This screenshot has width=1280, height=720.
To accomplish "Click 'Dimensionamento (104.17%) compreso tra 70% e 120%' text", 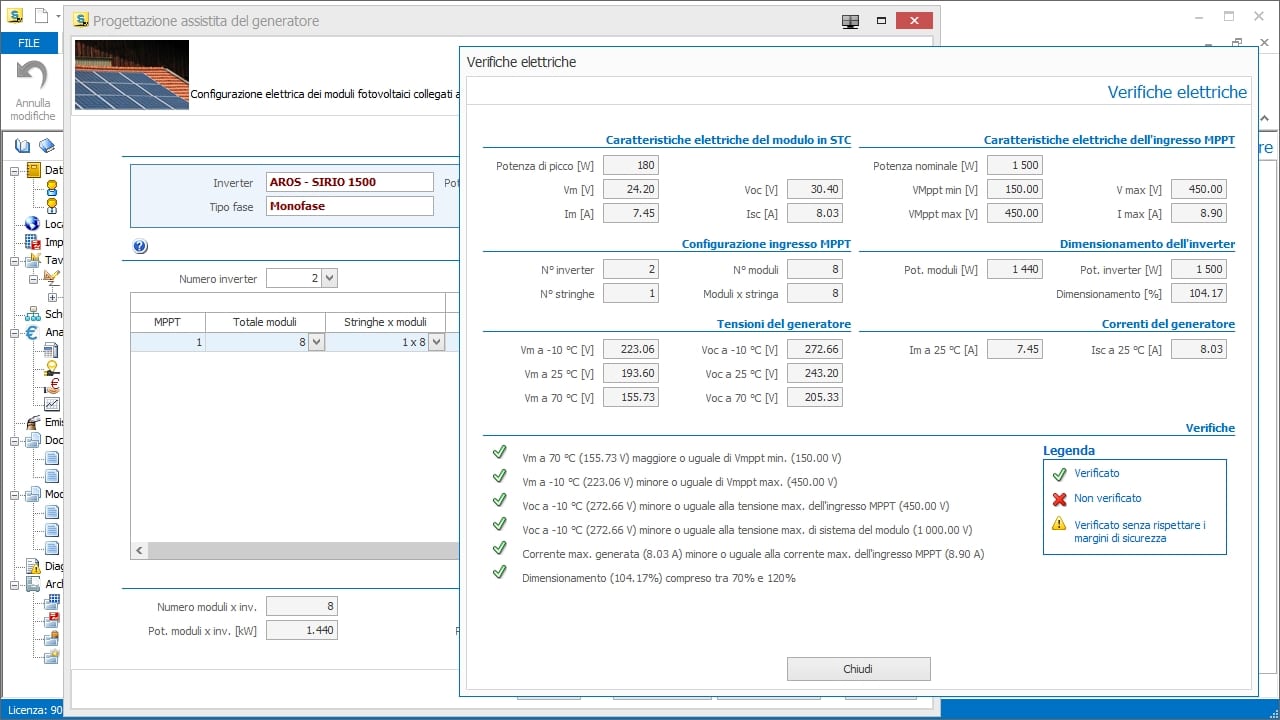I will click(x=659, y=578).
